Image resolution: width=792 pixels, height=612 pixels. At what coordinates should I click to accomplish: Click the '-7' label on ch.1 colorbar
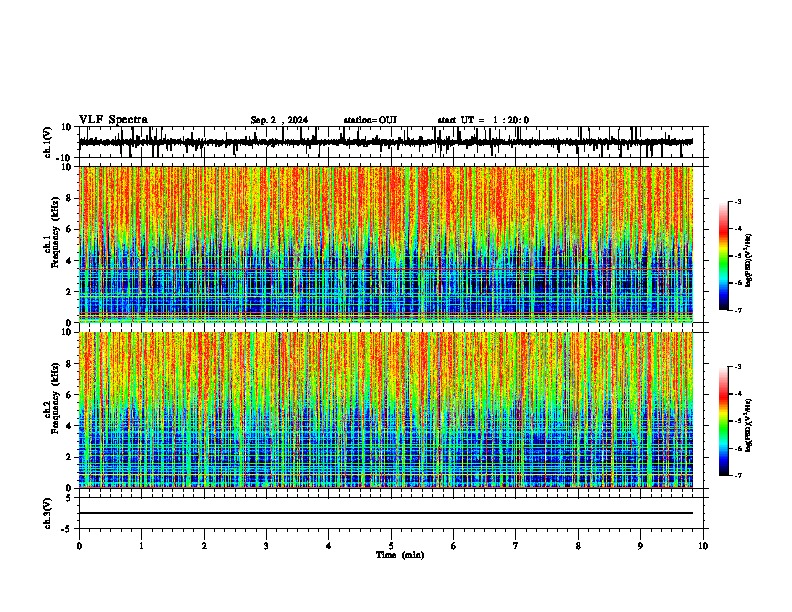pyautogui.click(x=738, y=310)
